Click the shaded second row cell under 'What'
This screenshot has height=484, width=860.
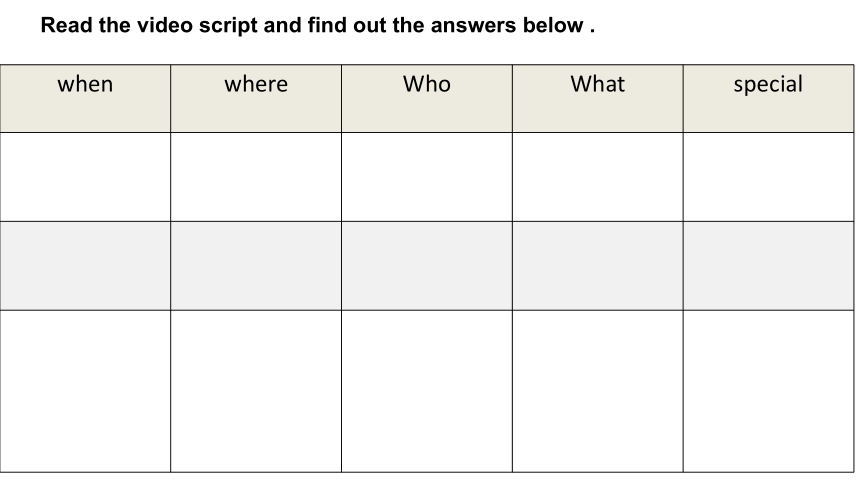click(x=598, y=266)
